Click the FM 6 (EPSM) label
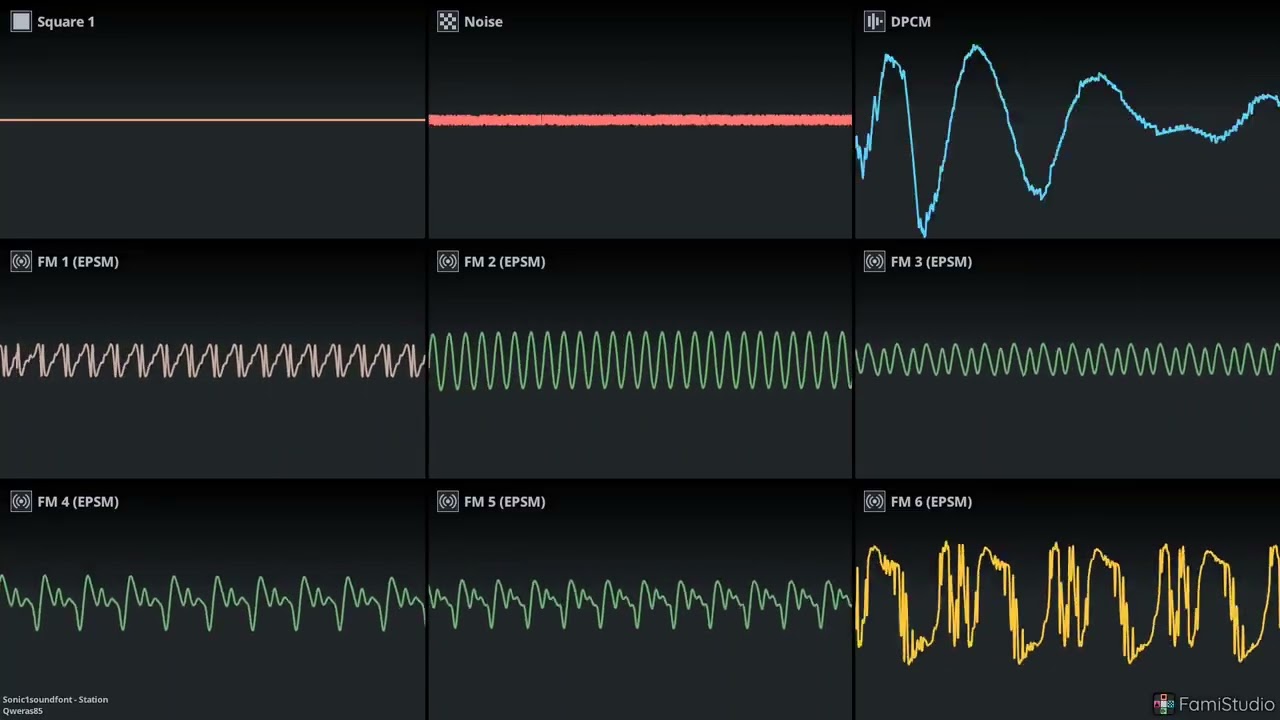 pos(932,501)
